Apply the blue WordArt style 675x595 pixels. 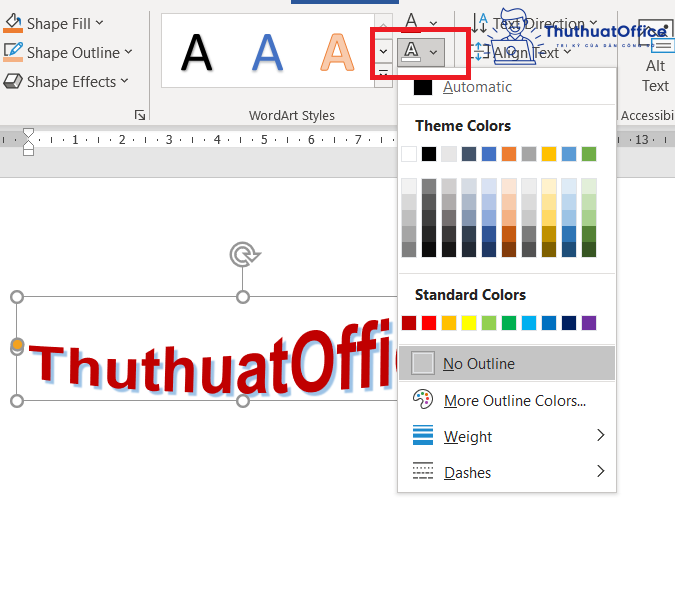[x=267, y=53]
